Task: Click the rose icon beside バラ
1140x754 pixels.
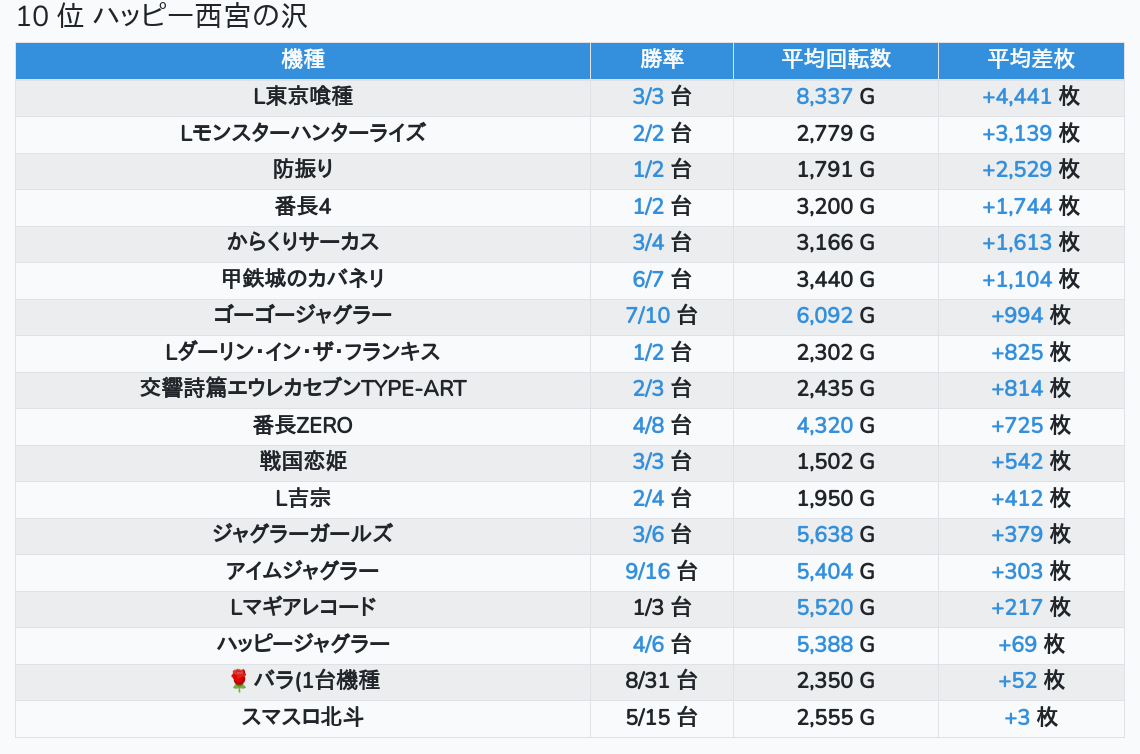Action: point(238,681)
